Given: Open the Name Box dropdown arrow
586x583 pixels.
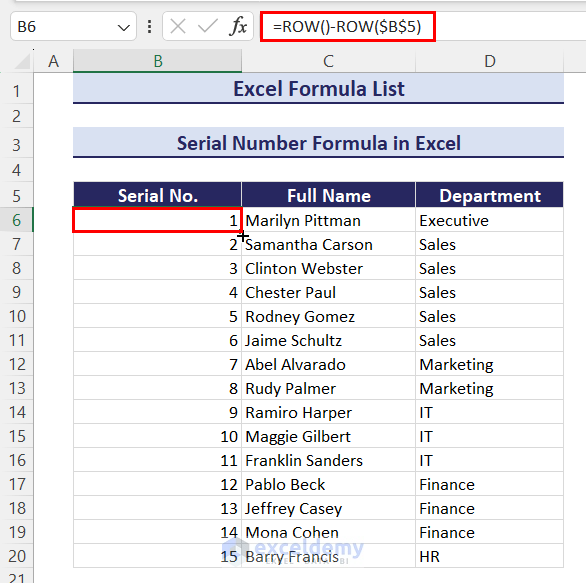Looking at the screenshot, I should [x=123, y=27].
